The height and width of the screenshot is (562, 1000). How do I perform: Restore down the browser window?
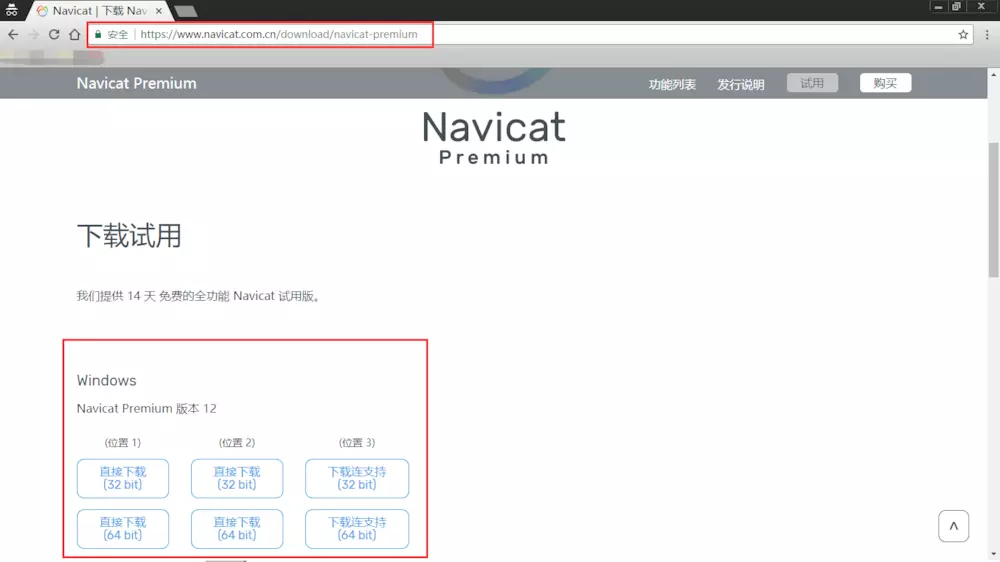click(x=956, y=6)
